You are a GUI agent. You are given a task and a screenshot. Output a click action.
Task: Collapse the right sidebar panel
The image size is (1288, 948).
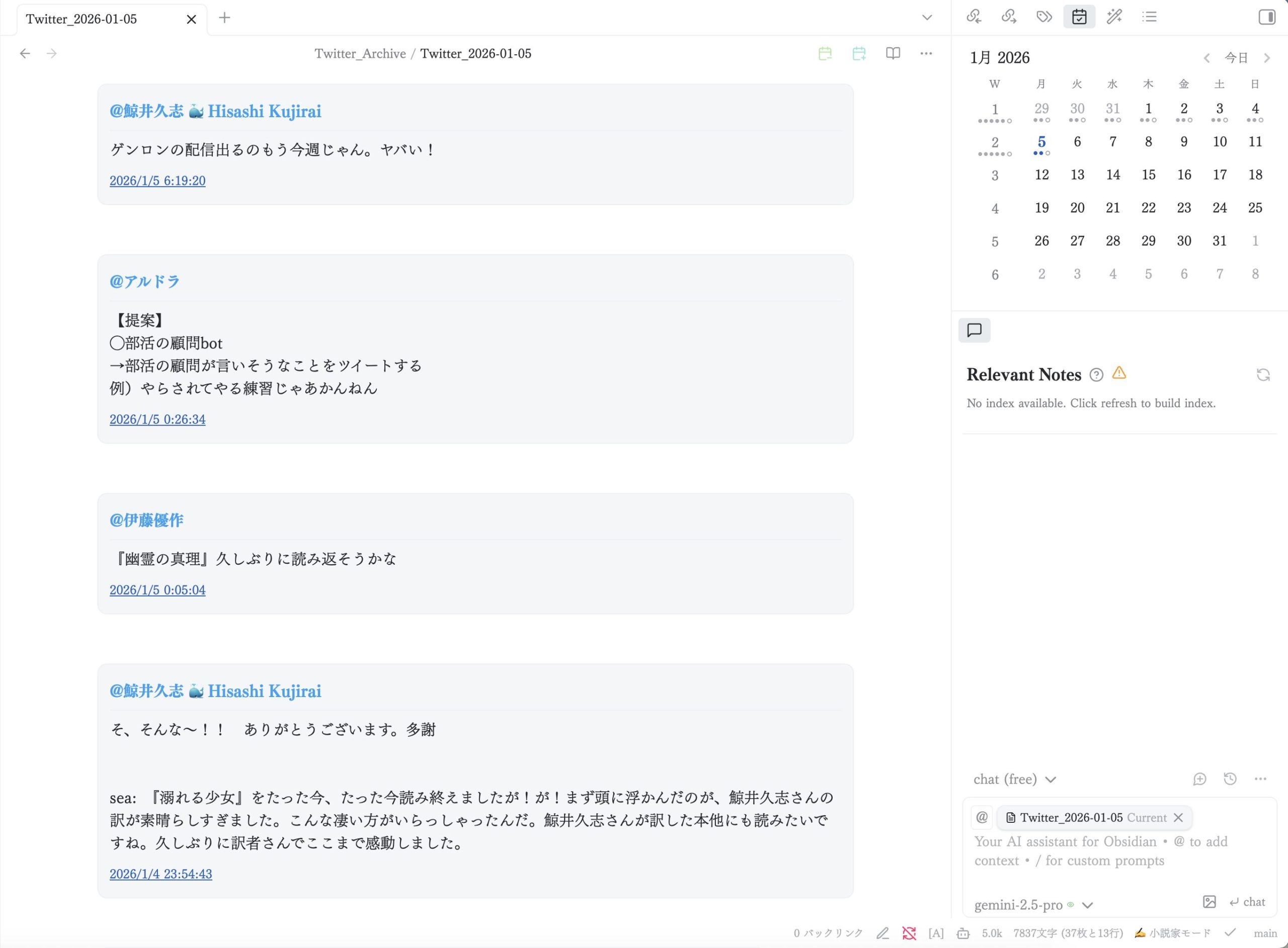click(1266, 17)
